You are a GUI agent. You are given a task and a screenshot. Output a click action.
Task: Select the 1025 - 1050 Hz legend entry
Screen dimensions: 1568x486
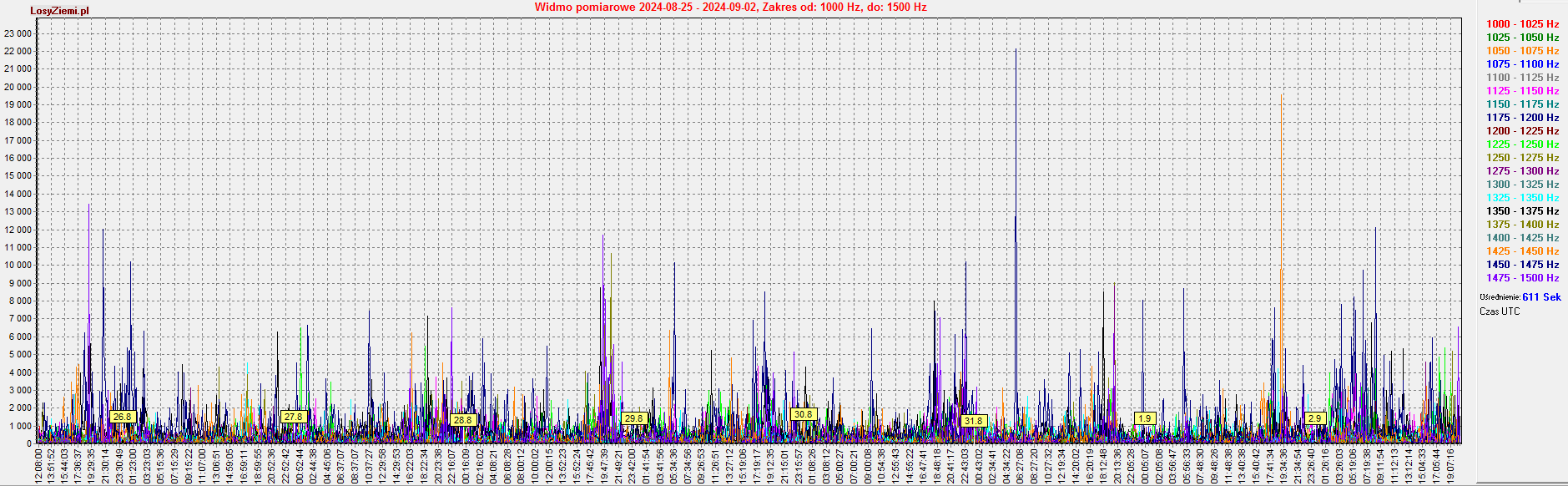[1522, 38]
